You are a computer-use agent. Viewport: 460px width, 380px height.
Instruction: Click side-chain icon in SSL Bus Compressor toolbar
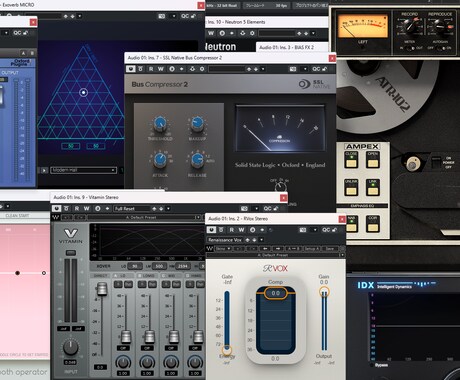point(192,69)
